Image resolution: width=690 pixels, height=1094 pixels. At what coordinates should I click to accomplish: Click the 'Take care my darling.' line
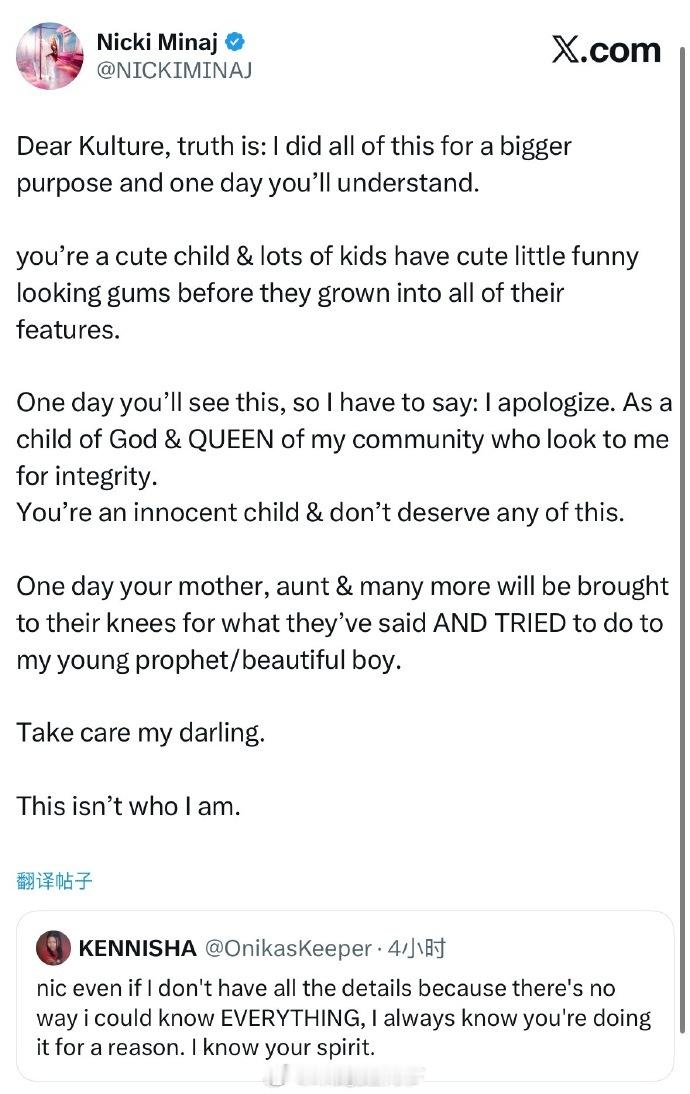click(141, 733)
